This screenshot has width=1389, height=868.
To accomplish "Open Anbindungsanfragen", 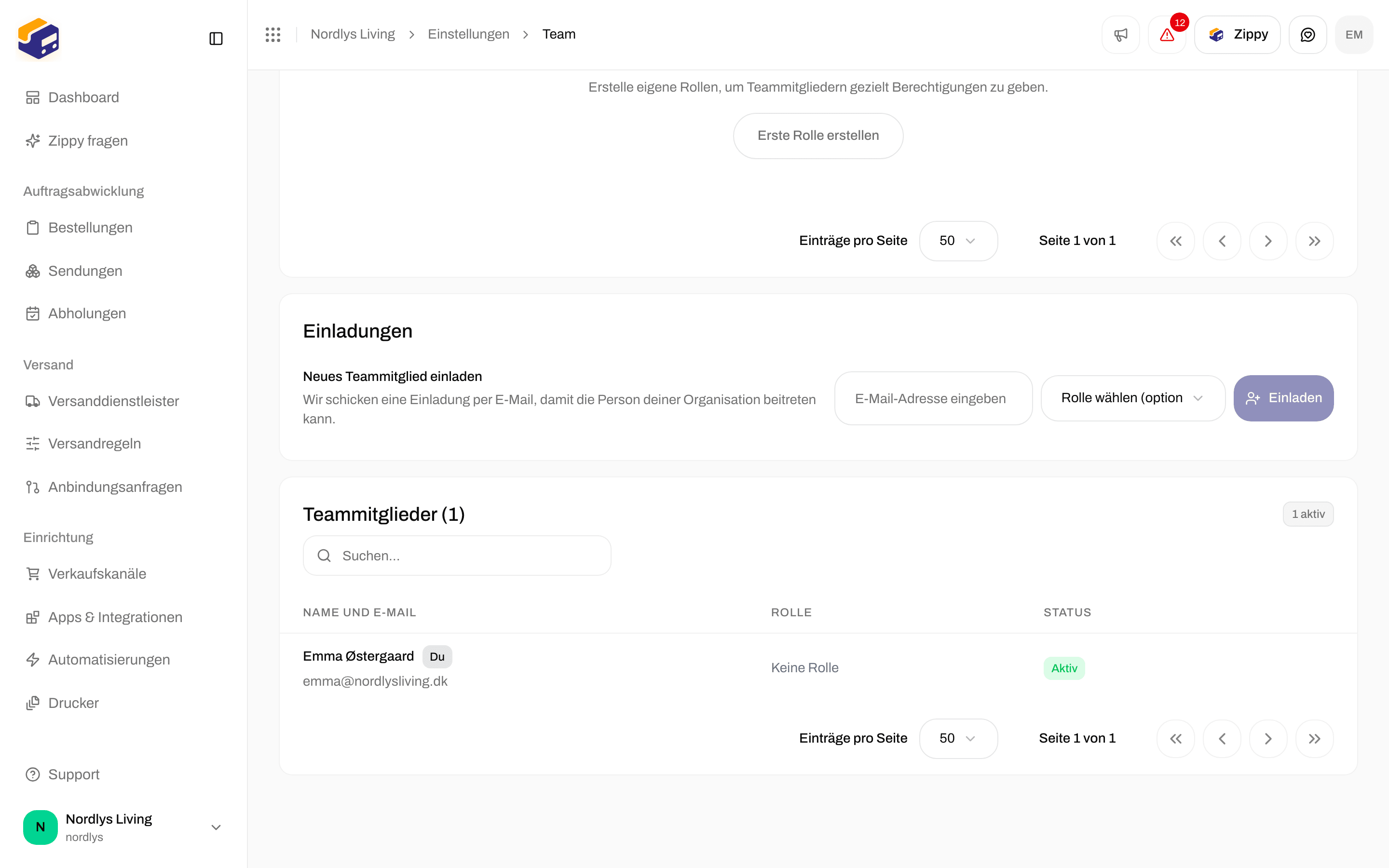I will (123, 487).
